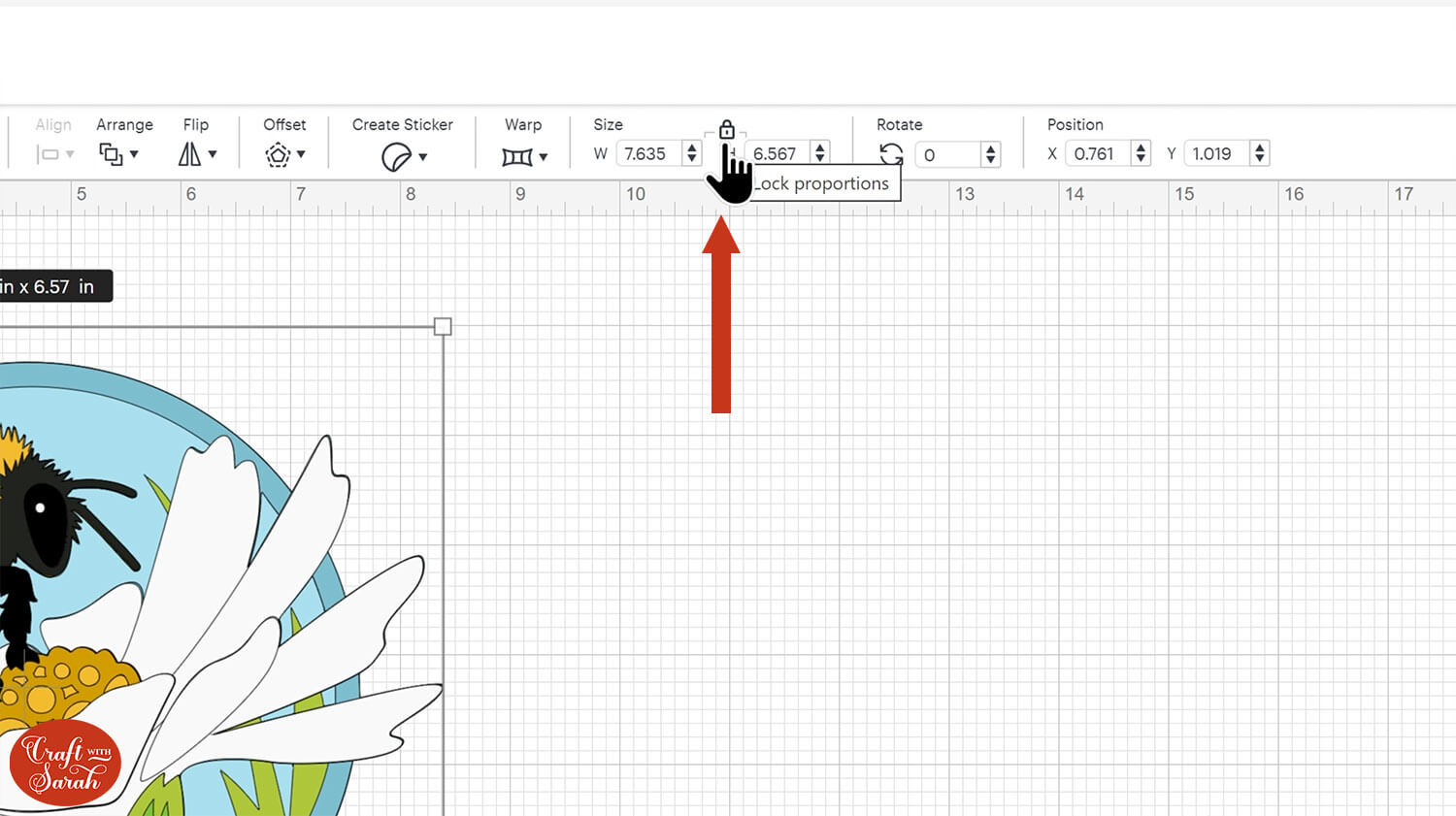The width and height of the screenshot is (1456, 816).
Task: Increase Y position with the up arrow
Action: 1259,147
